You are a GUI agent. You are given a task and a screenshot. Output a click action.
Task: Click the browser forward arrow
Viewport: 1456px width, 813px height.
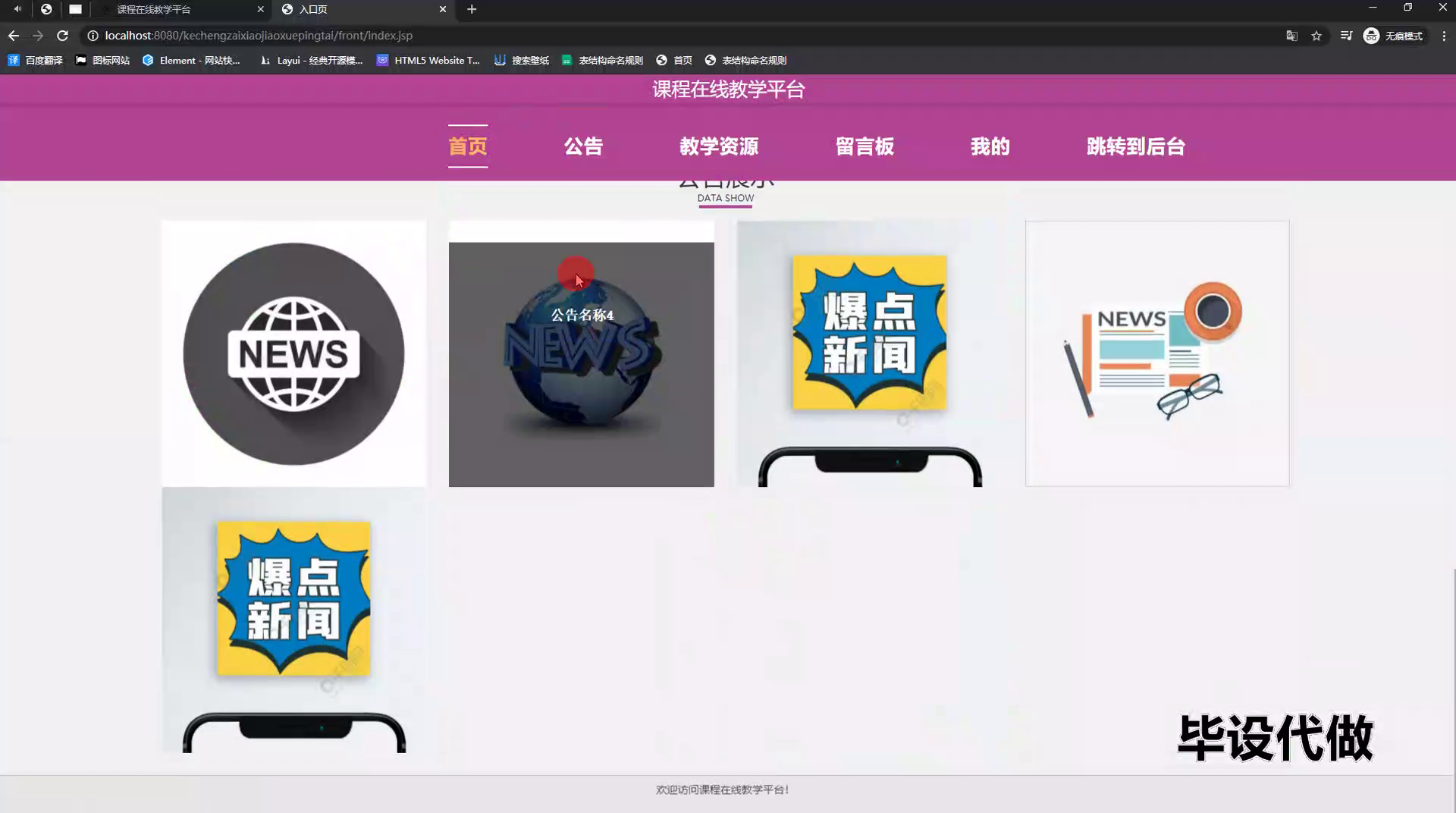(x=38, y=36)
